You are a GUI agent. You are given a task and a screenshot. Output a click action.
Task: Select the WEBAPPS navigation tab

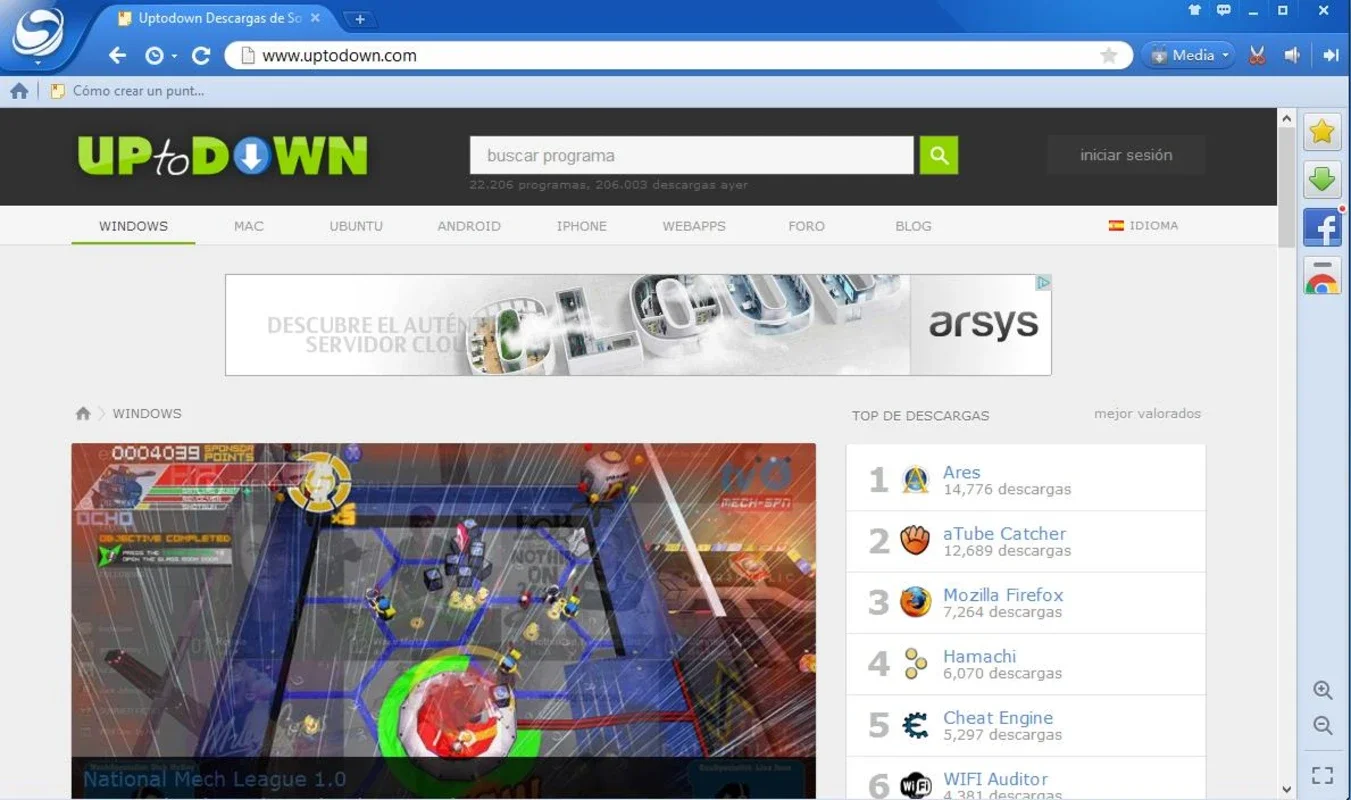(x=694, y=226)
